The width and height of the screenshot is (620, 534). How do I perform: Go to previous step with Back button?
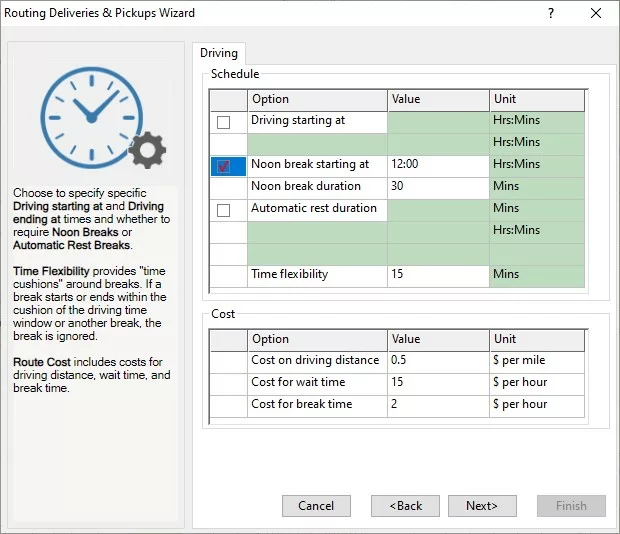(405, 506)
